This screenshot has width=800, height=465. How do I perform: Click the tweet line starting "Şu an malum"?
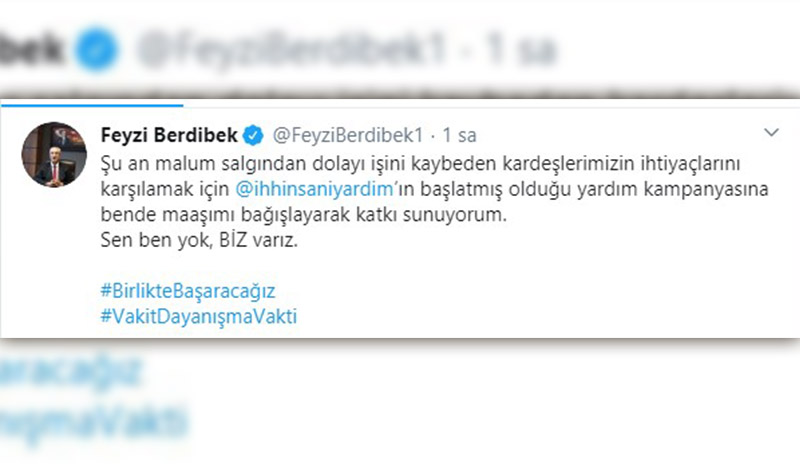pos(420,163)
